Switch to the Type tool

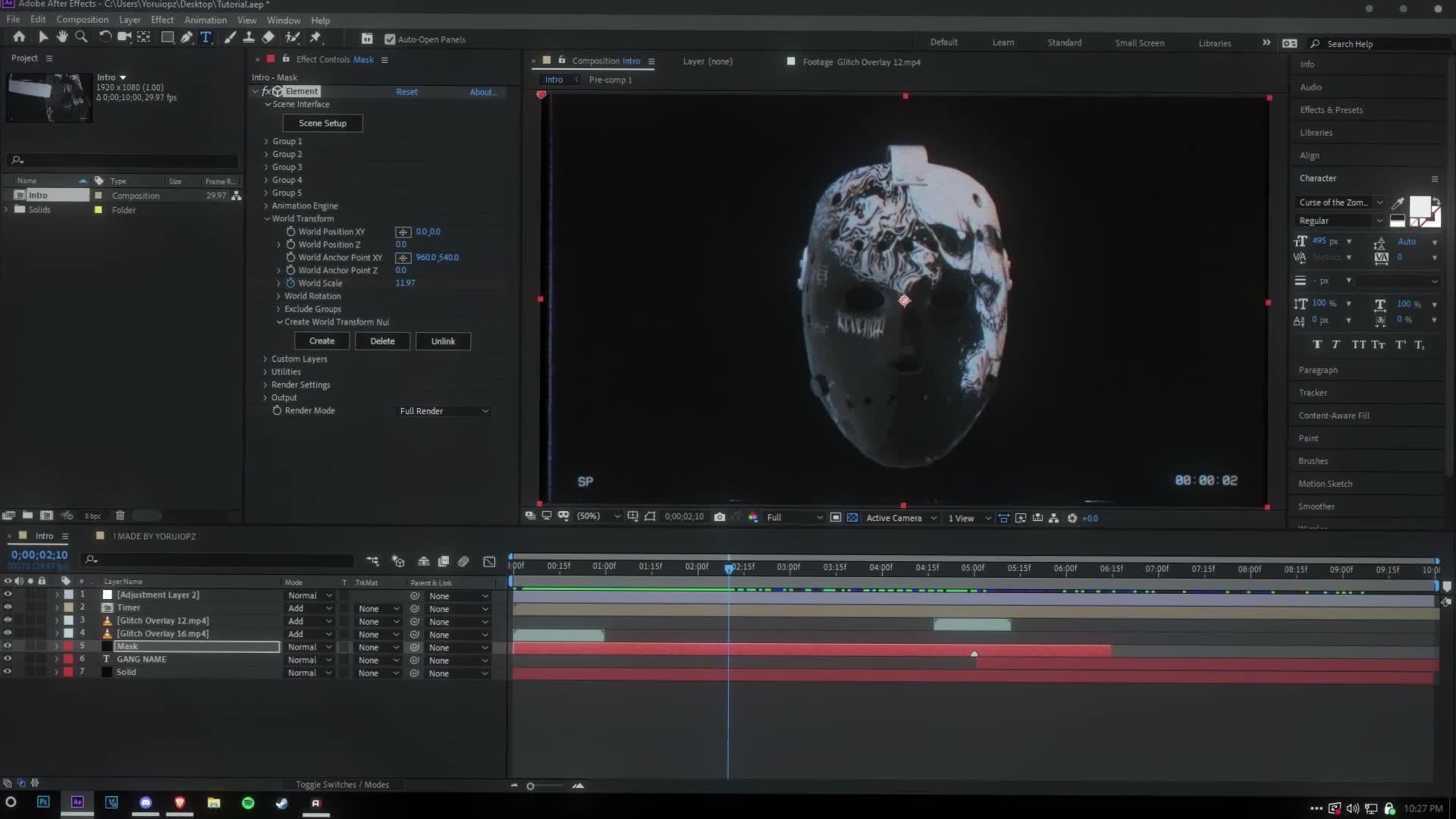click(x=206, y=37)
